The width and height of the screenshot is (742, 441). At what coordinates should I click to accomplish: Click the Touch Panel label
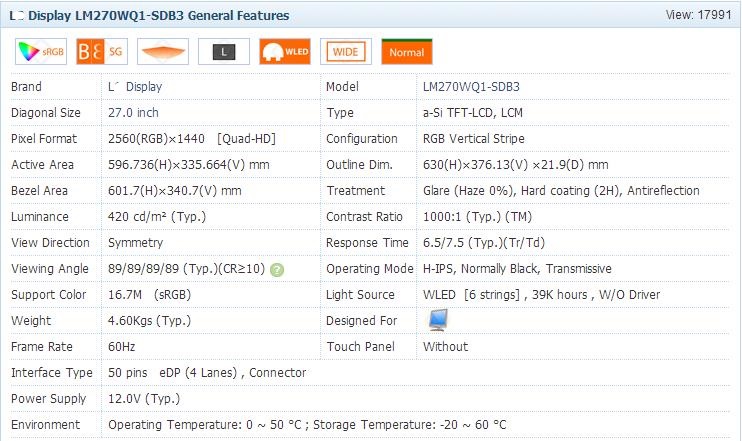point(360,347)
